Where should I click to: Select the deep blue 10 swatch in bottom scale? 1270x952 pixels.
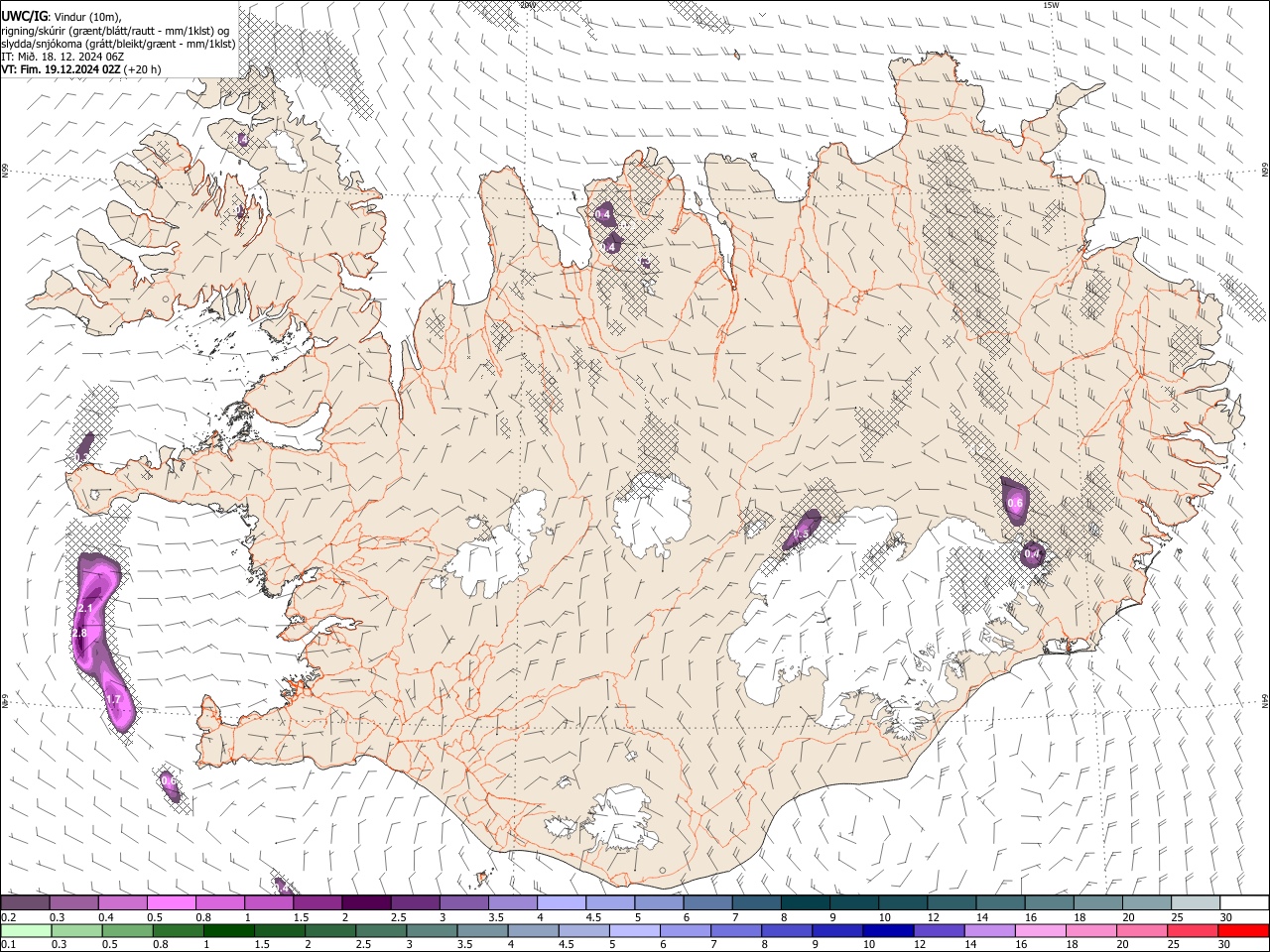point(887,930)
